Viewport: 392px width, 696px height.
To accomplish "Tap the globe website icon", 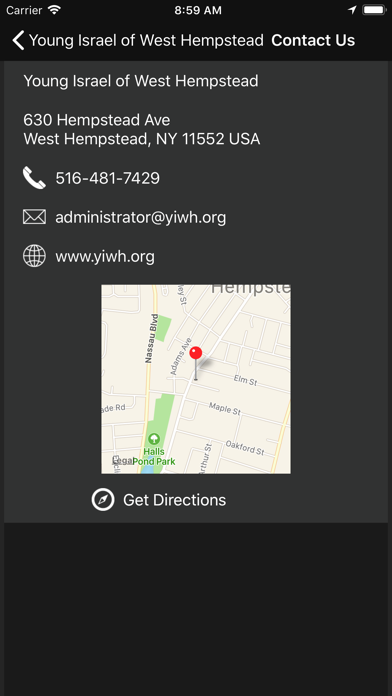I will click(x=34, y=256).
